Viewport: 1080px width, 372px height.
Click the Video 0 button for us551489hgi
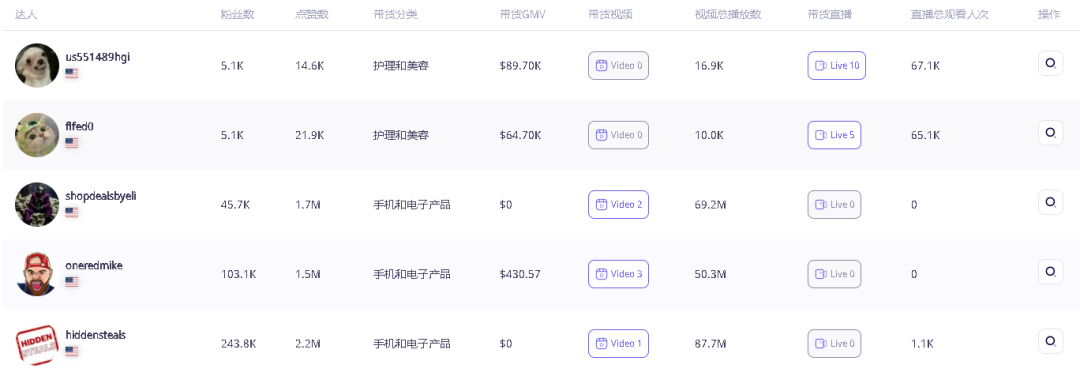619,65
